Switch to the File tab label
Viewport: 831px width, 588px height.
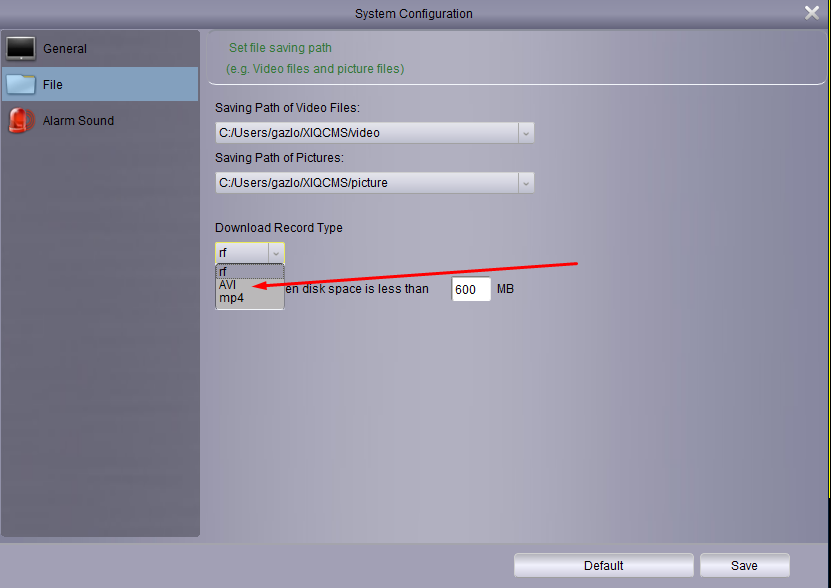52,85
